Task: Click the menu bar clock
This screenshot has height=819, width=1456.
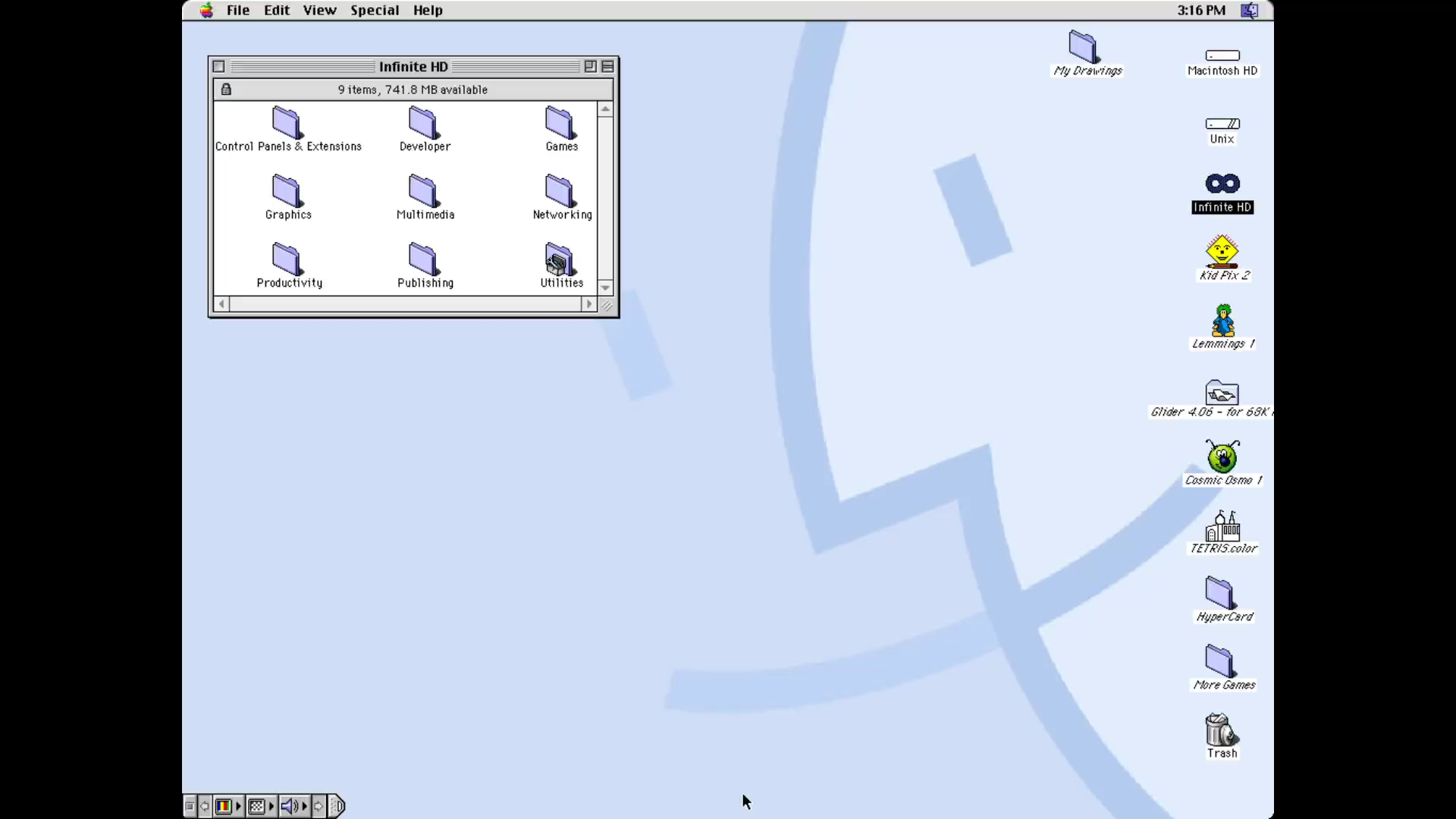Action: (x=1201, y=10)
